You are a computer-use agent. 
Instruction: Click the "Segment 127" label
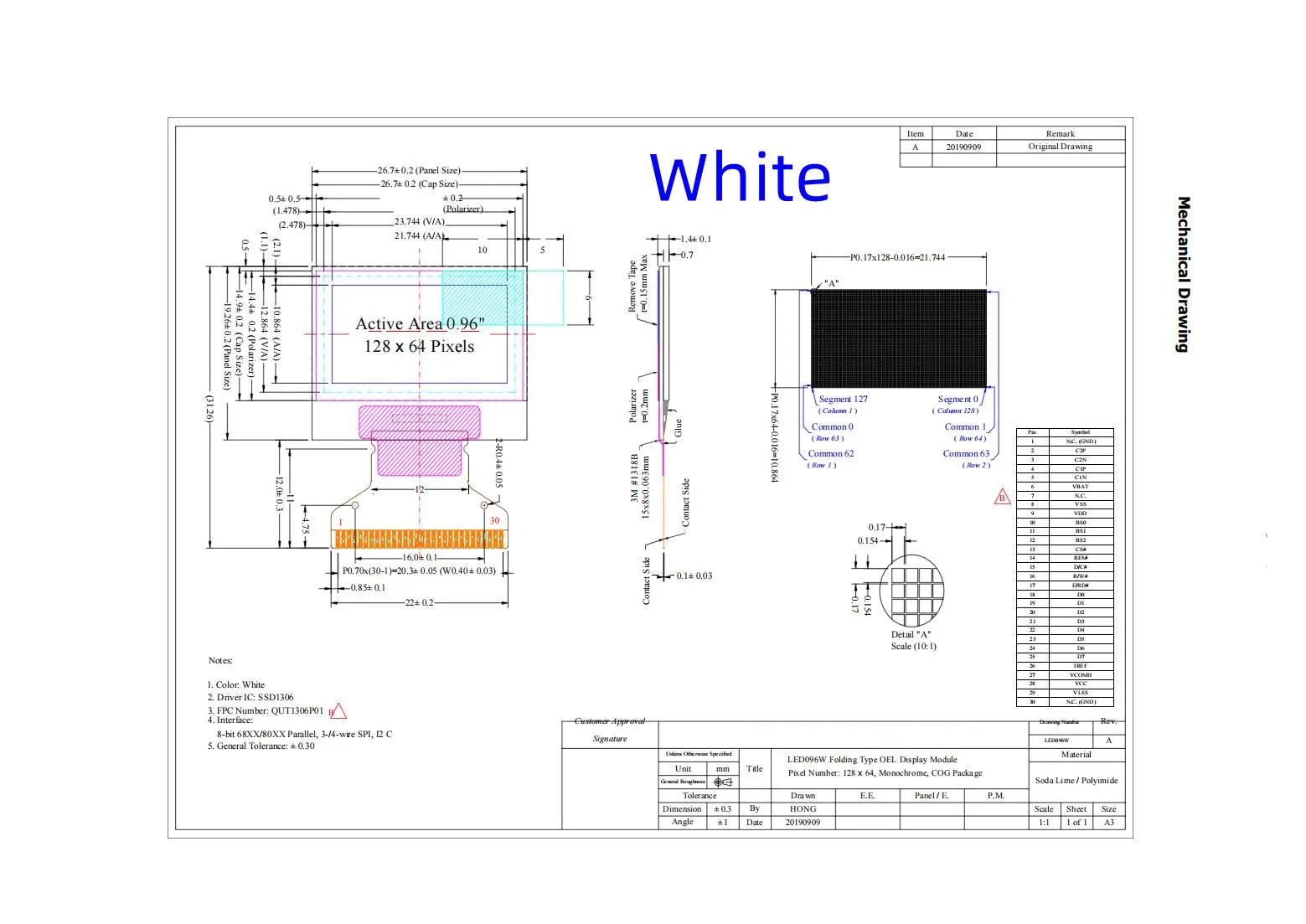click(843, 400)
